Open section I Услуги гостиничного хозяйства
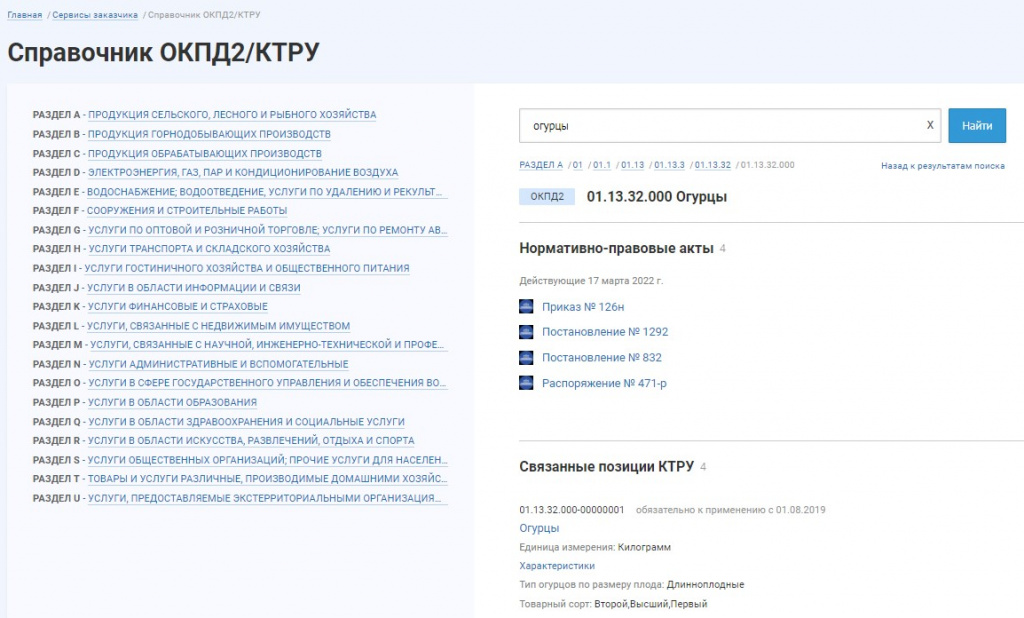Image resolution: width=1024 pixels, height=618 pixels. pyautogui.click(x=247, y=268)
